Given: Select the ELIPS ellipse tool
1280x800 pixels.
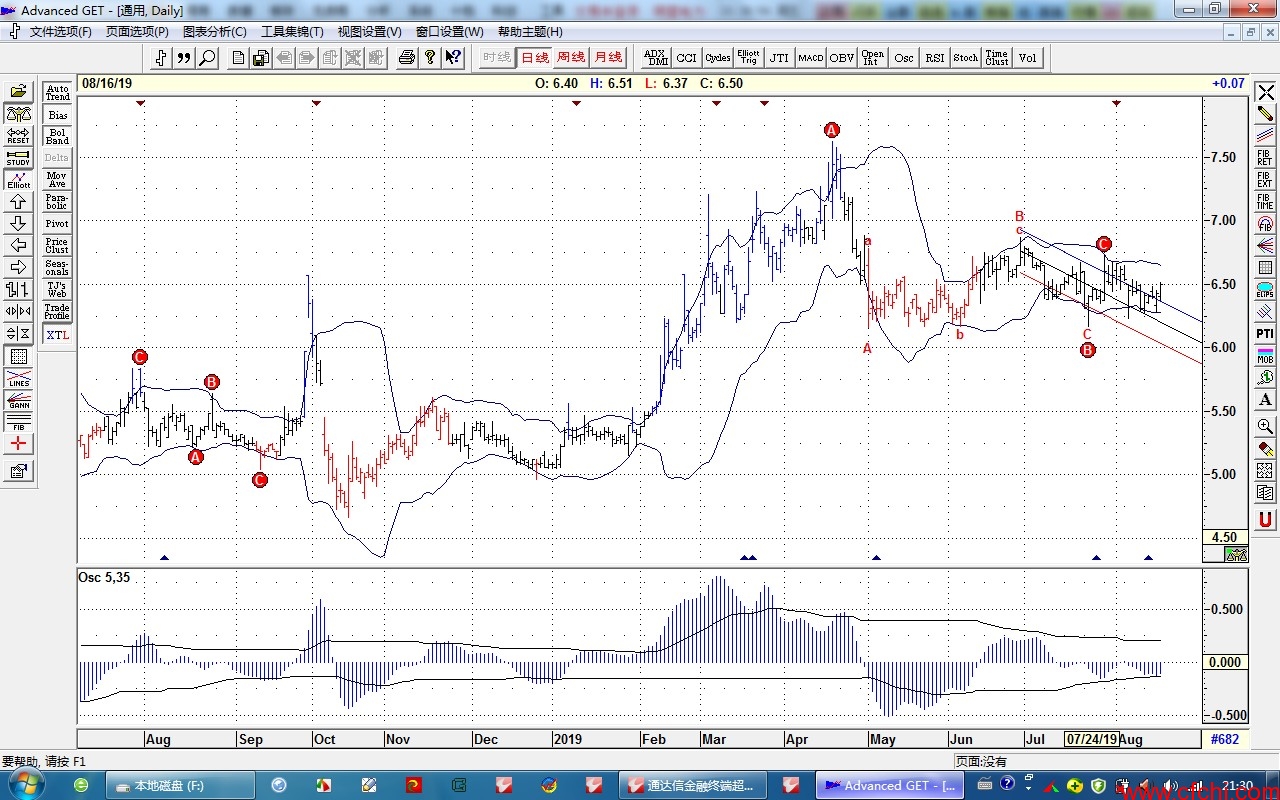Looking at the screenshot, I should coord(1266,290).
